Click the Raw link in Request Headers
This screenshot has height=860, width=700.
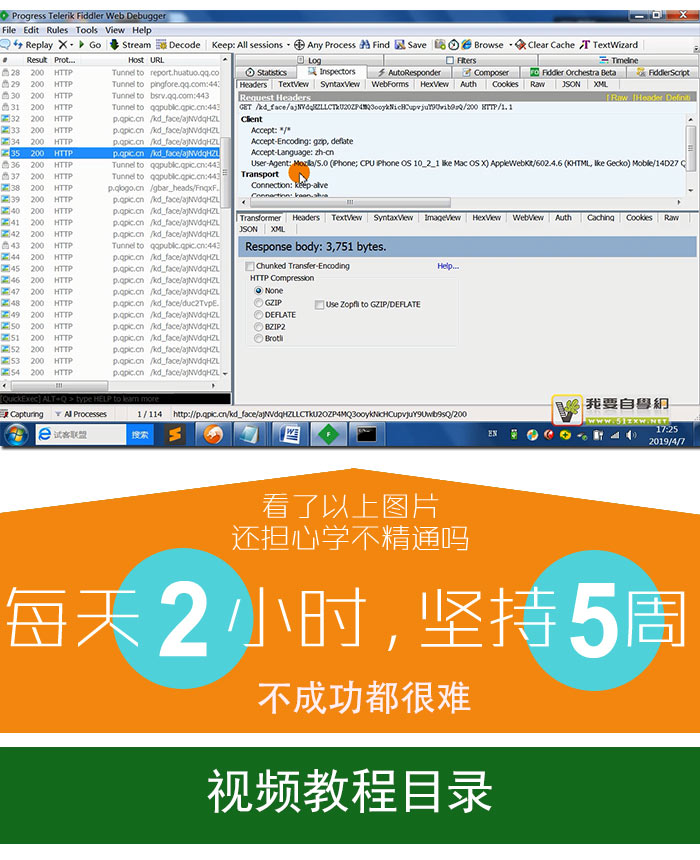pos(618,98)
